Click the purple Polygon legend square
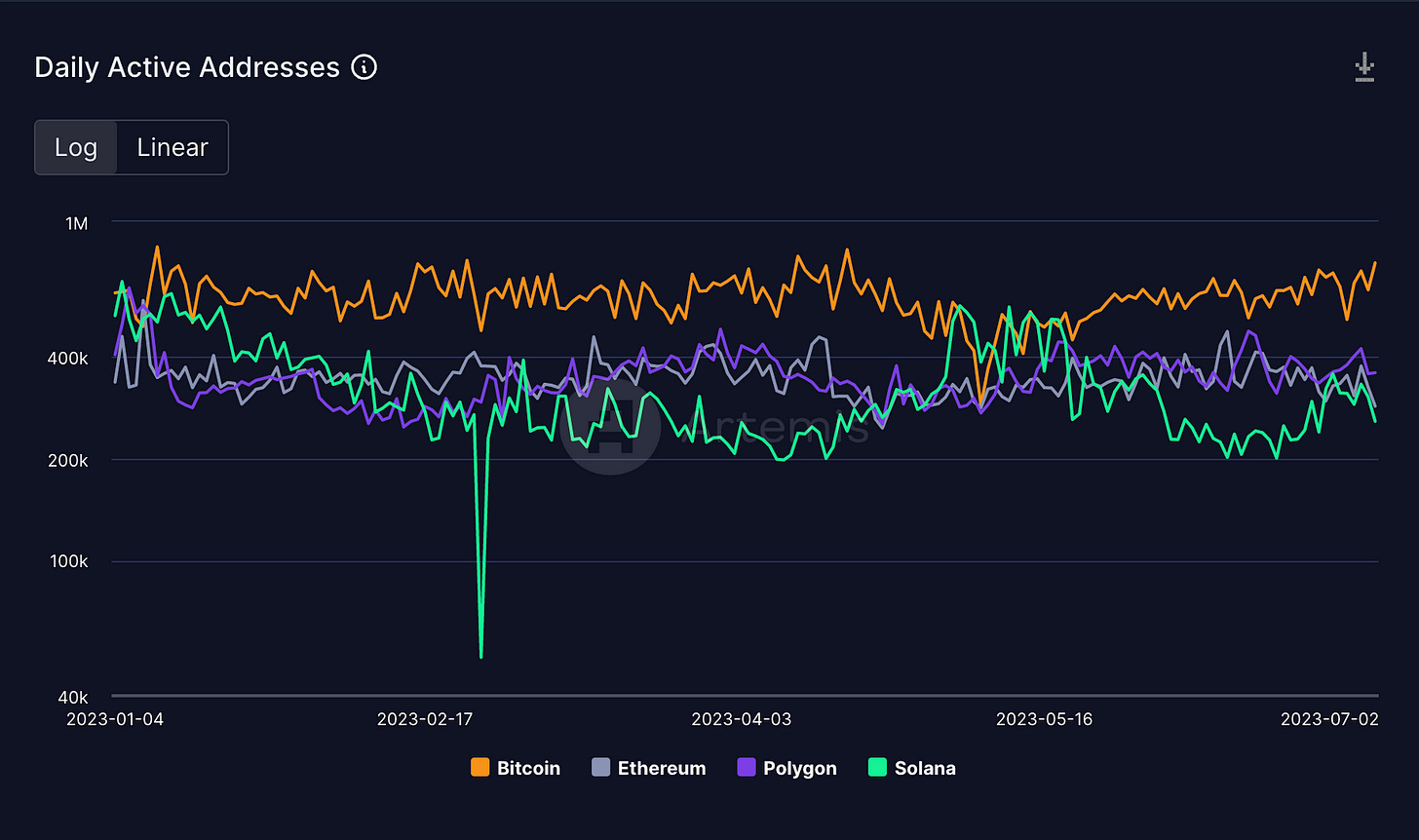Screen dimensions: 1419x840 [x=746, y=768]
